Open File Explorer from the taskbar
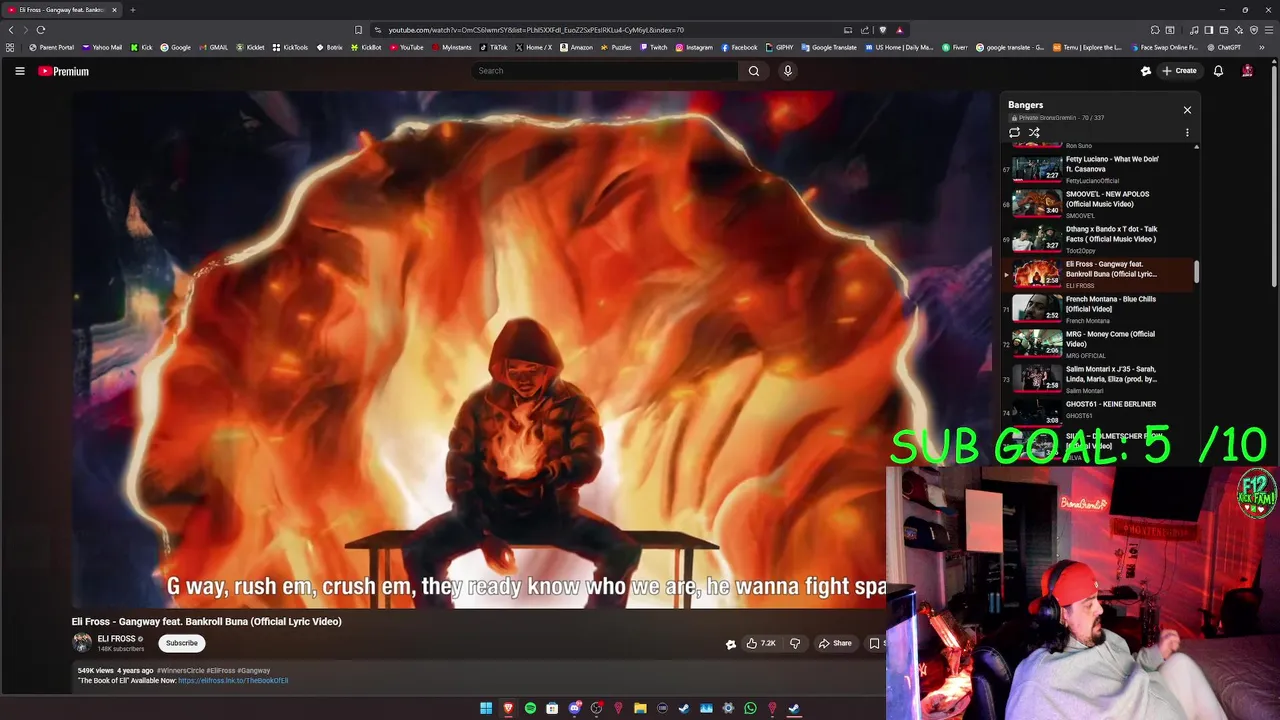Screen dimensions: 1280x720 (640, 708)
